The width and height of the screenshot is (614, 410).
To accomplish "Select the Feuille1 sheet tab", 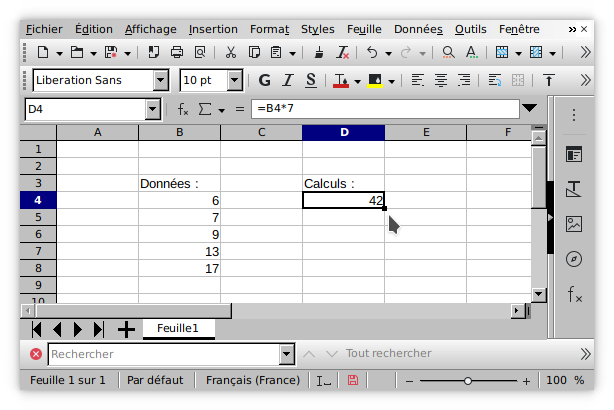I will (x=178, y=328).
